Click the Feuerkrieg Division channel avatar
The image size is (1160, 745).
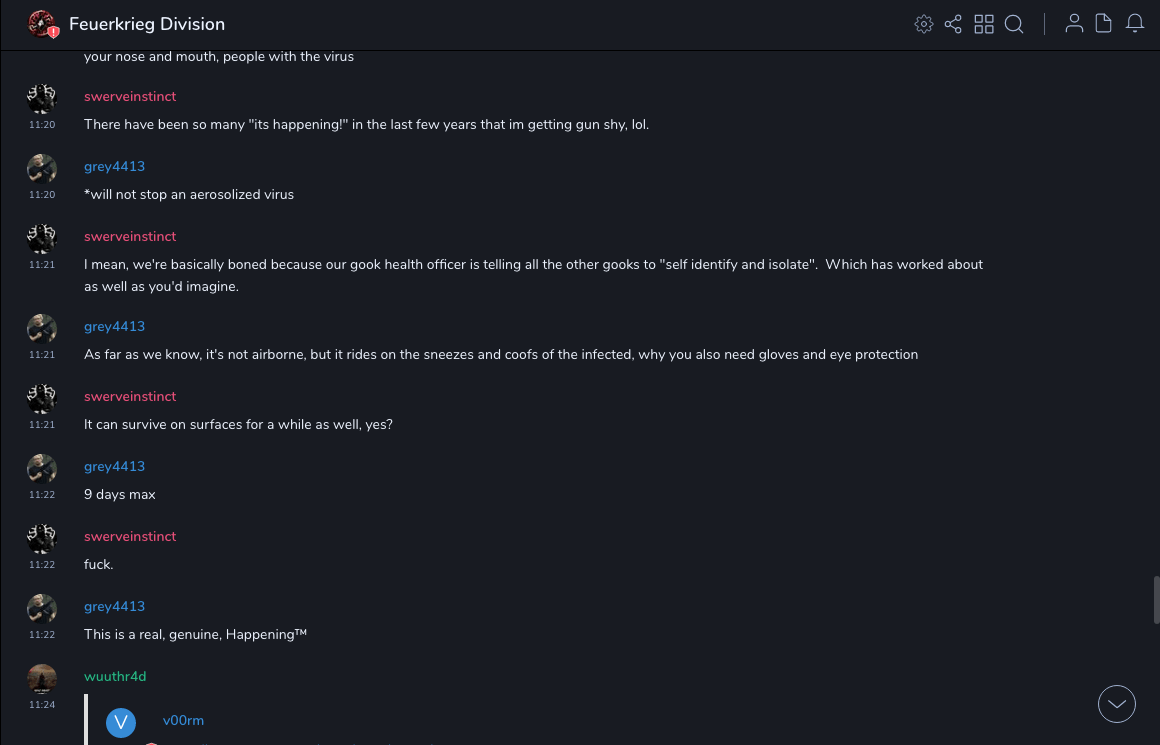[42, 24]
